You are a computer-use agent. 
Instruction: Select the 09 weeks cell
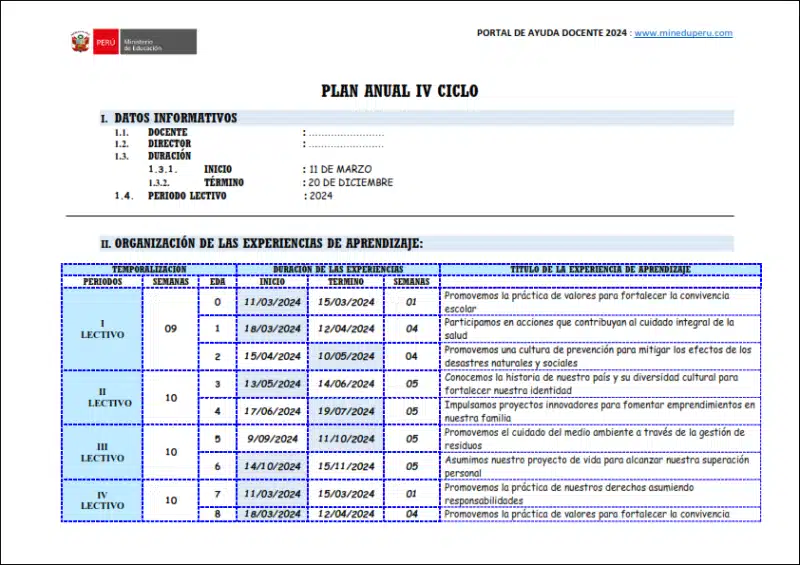171,329
